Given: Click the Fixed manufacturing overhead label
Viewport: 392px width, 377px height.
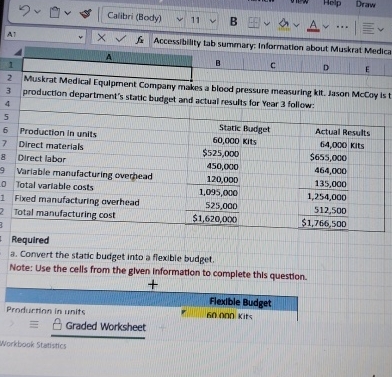Looking at the screenshot, I should tap(77, 200).
